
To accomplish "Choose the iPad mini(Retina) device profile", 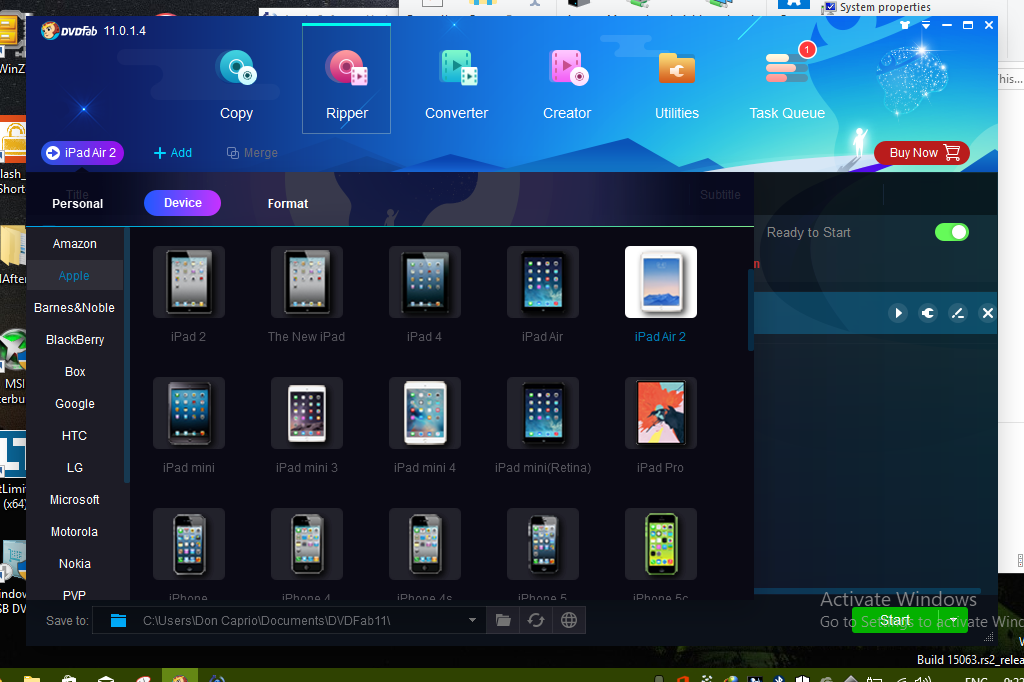I will pos(543,413).
